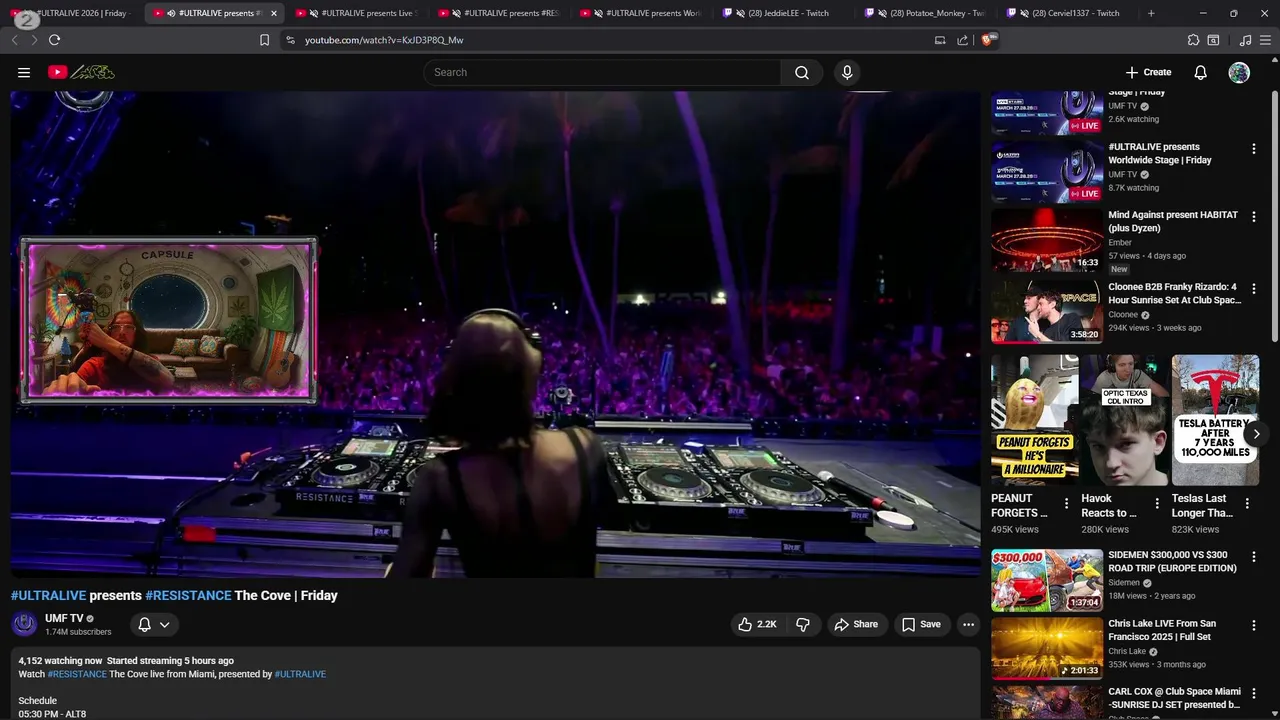Viewport: 1280px width, 720px height.
Task: Bookmark this page in address bar
Action: click(x=264, y=40)
